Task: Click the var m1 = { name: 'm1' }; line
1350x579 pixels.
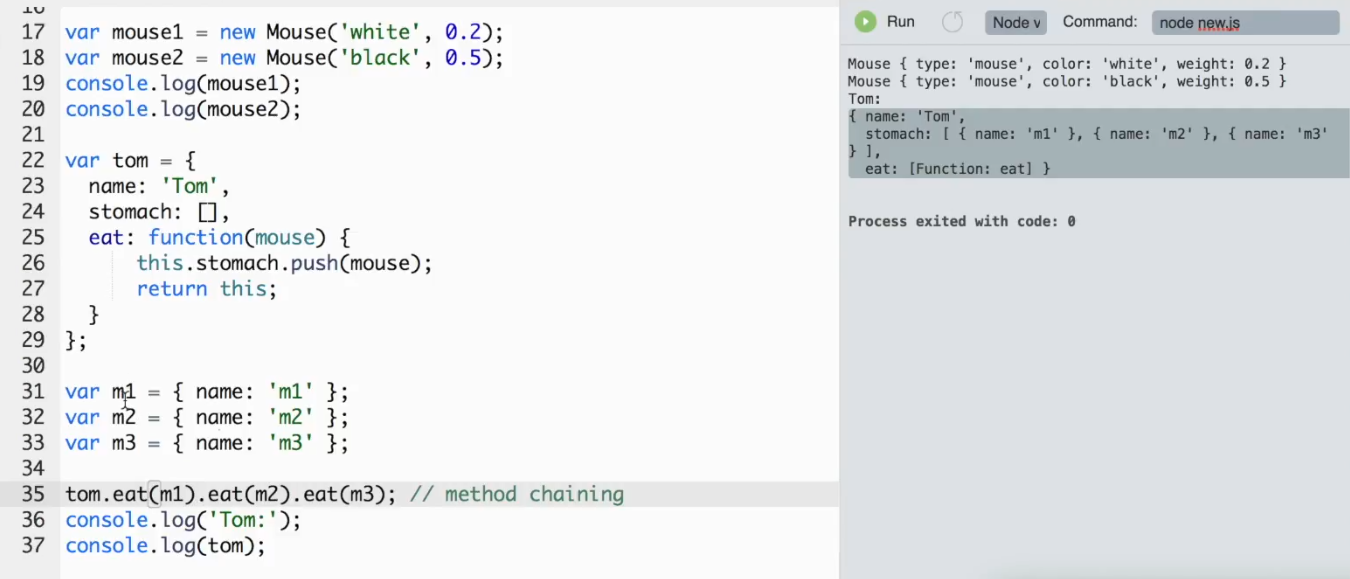Action: 207,392
